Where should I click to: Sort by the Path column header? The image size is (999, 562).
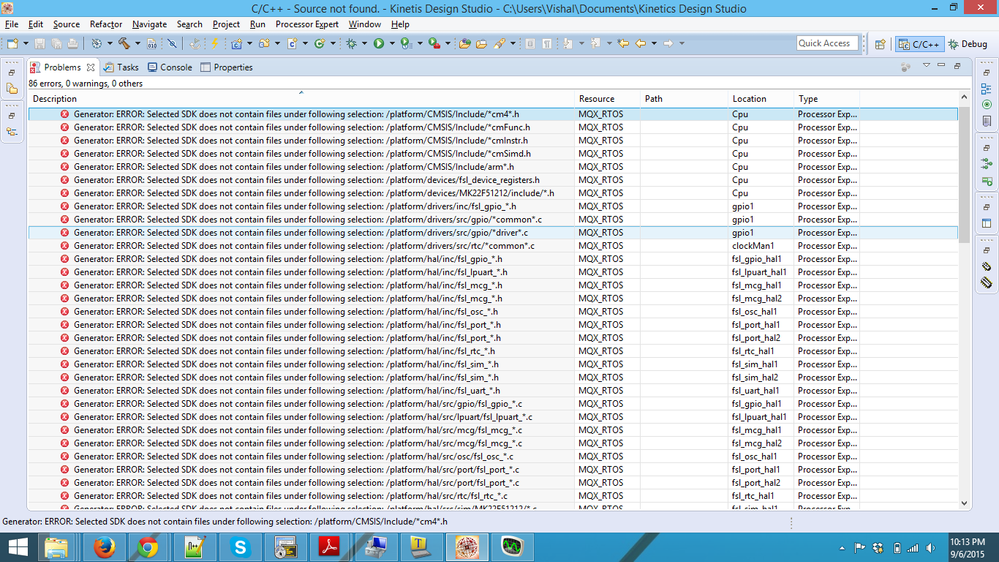pyautogui.click(x=684, y=99)
